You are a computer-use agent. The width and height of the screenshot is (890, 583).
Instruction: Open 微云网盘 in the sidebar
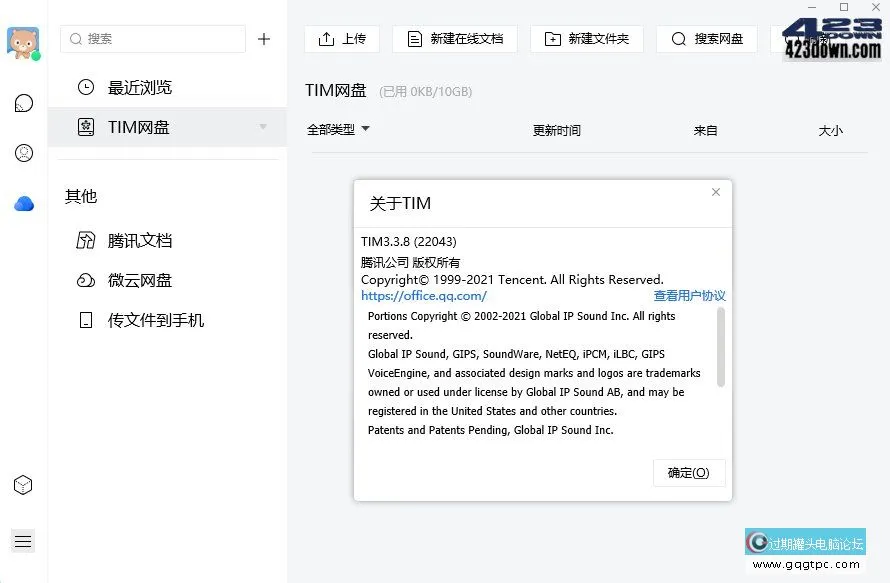point(140,280)
